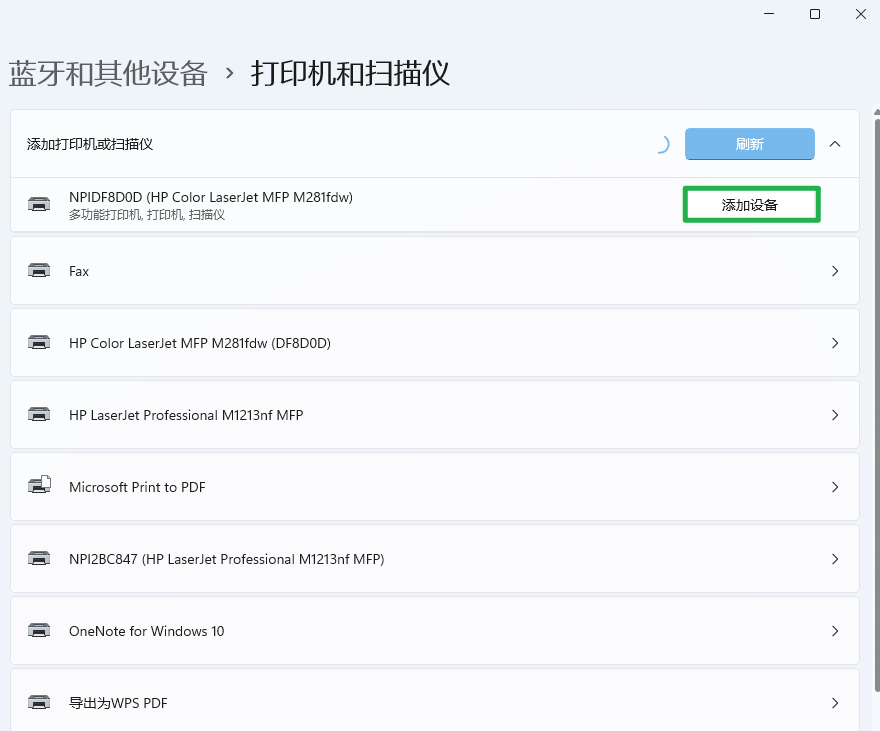Maximize the settings window
Viewport: 880px width, 731px height.
pyautogui.click(x=815, y=14)
